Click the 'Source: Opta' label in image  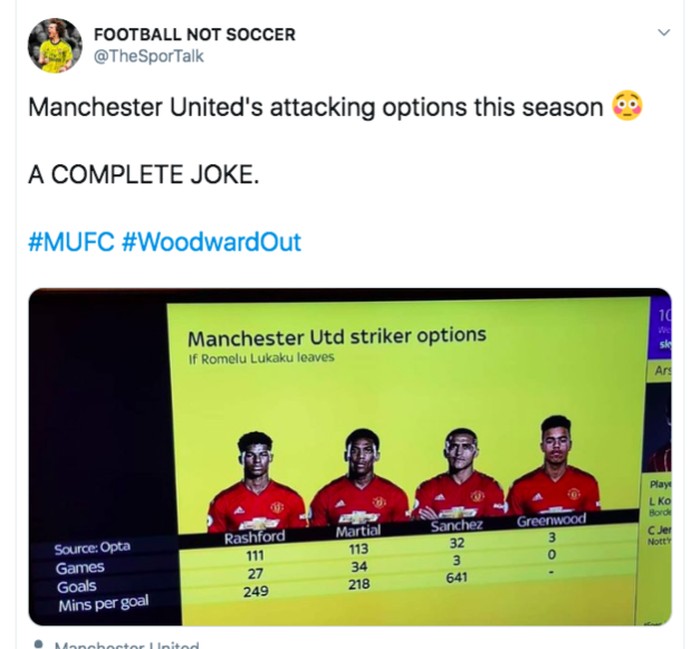point(92,548)
